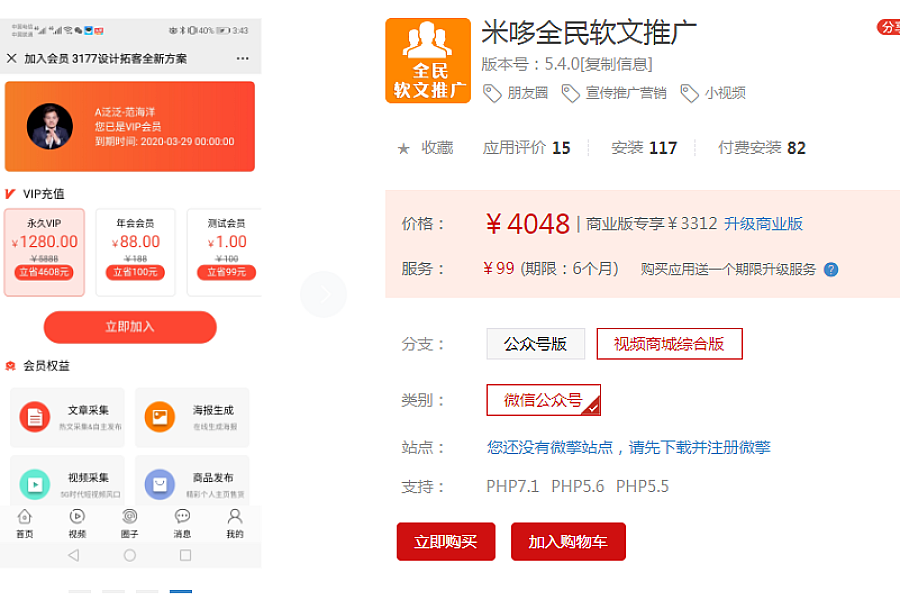Image resolution: width=900 pixels, height=600 pixels.
Task: Select the 年会会员 88.00 plan card
Action: click(x=135, y=253)
